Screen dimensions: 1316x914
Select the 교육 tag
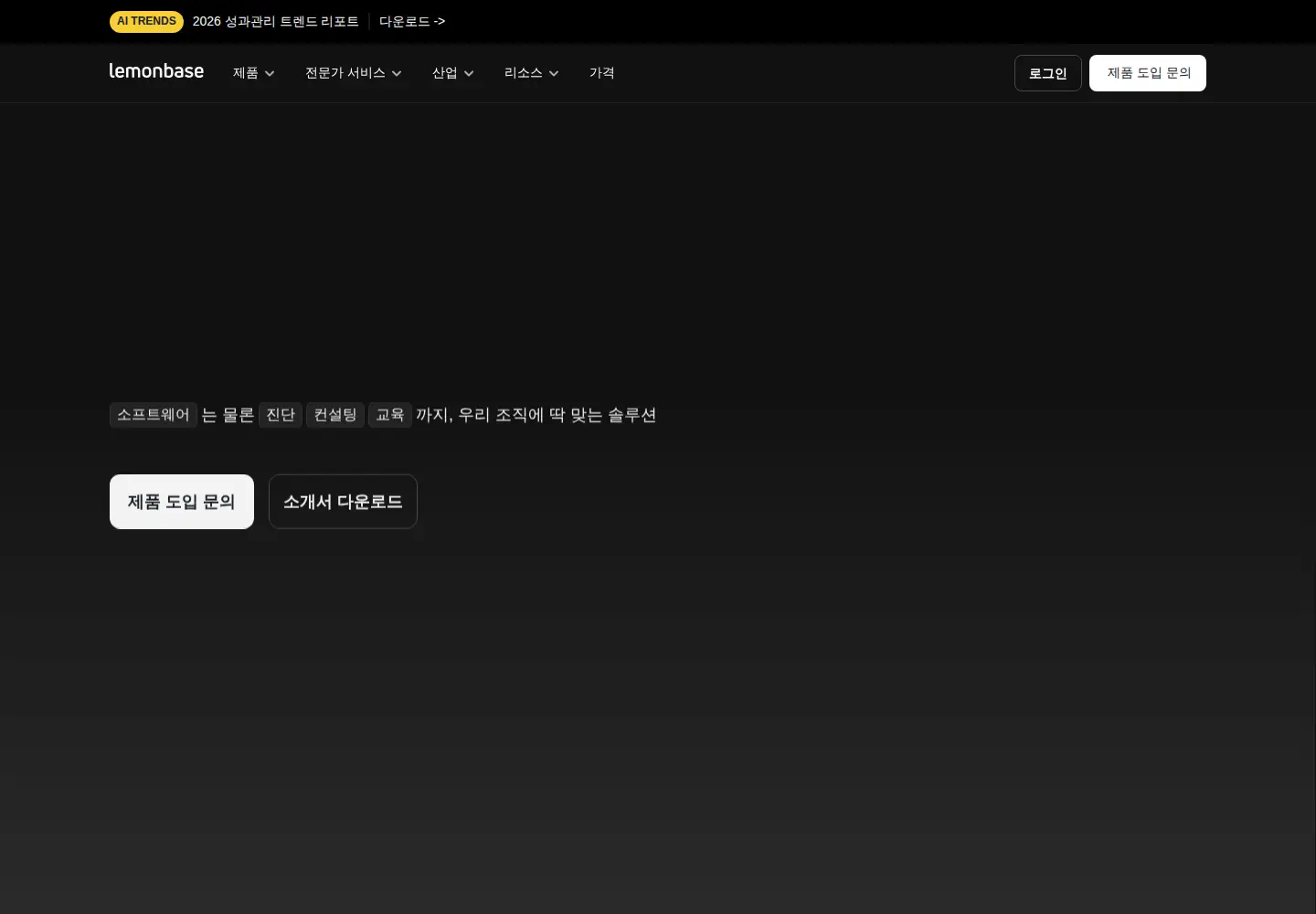pyautogui.click(x=390, y=415)
